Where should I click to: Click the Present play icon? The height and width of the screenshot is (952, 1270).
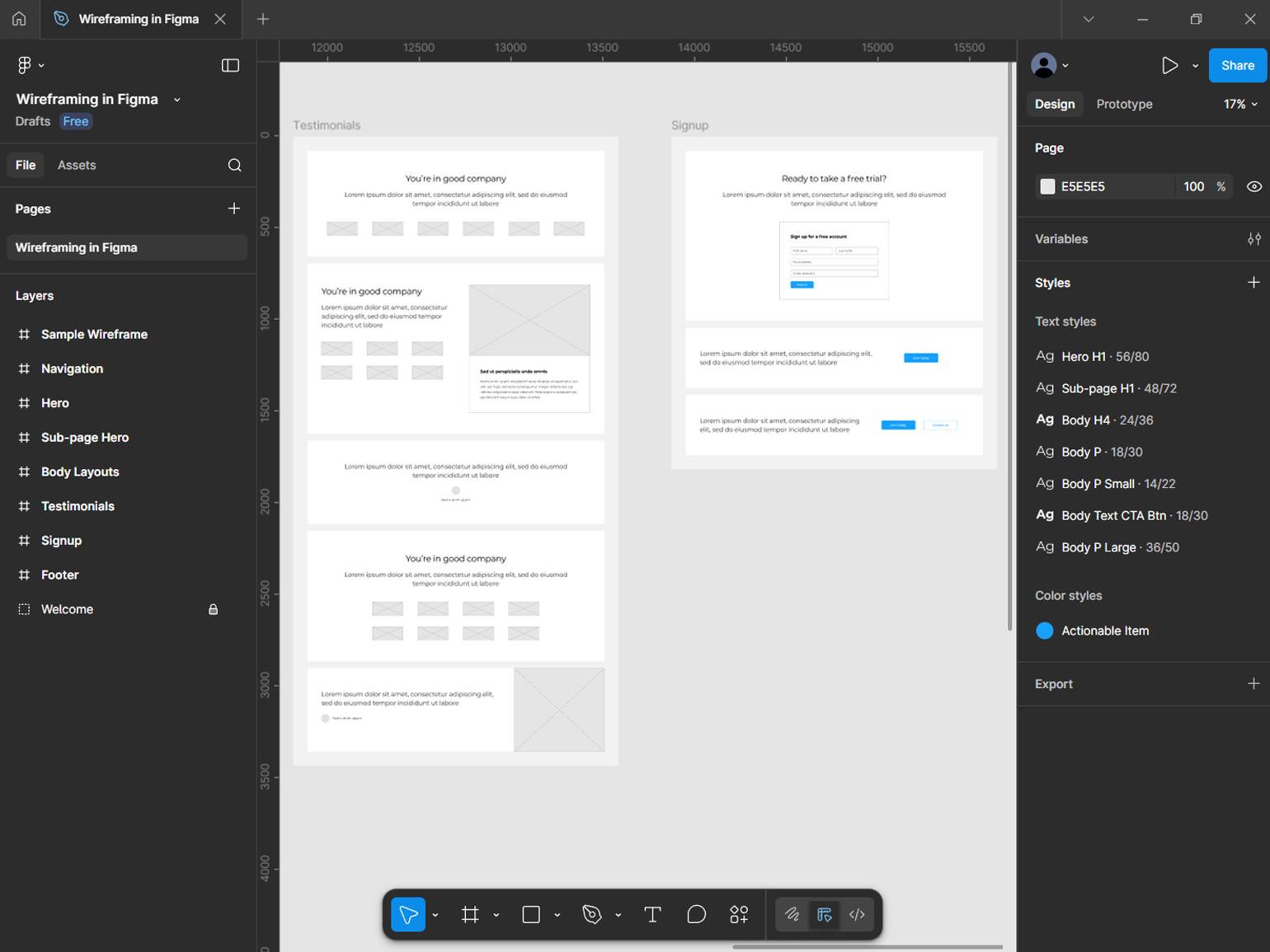coord(1169,65)
